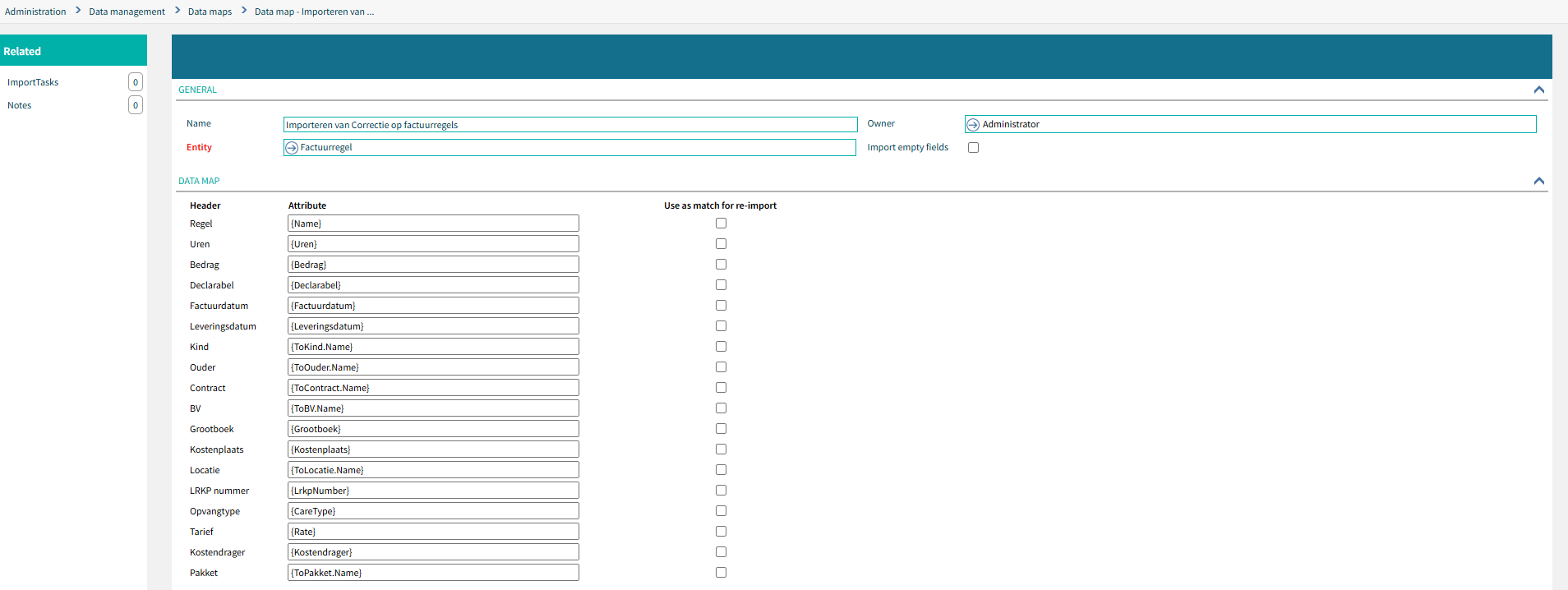Enable the Import empty fields checkbox
Image resolution: width=1568 pixels, height=590 pixels.
973,148
